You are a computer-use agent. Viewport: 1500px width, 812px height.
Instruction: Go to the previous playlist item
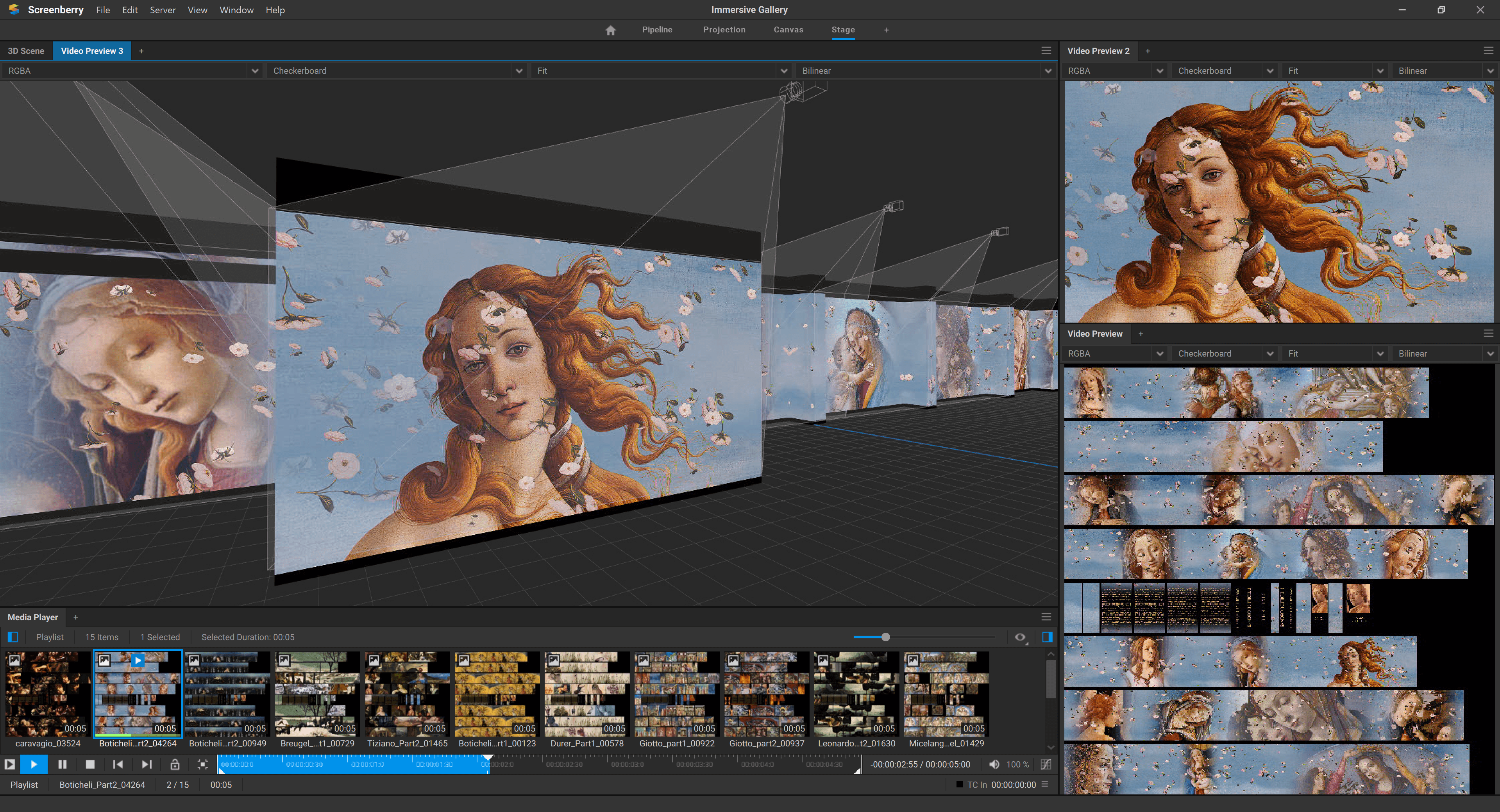pyautogui.click(x=118, y=764)
